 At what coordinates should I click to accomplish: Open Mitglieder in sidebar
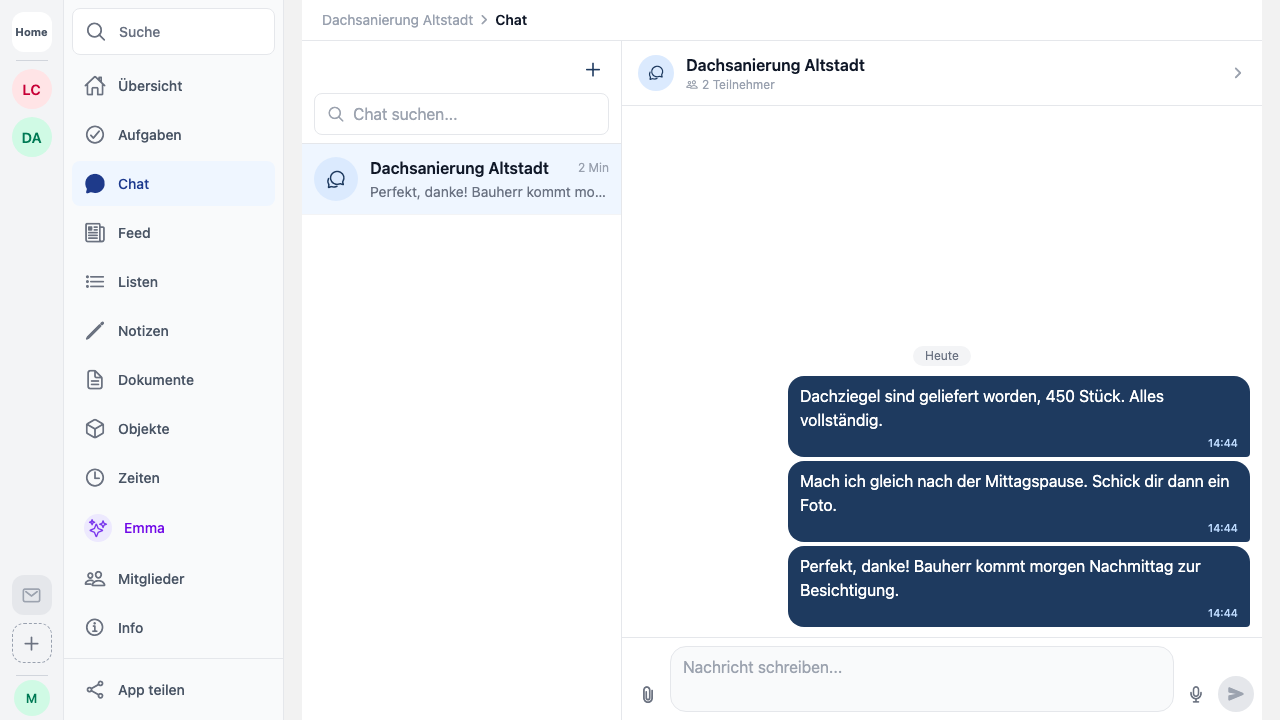tap(173, 579)
